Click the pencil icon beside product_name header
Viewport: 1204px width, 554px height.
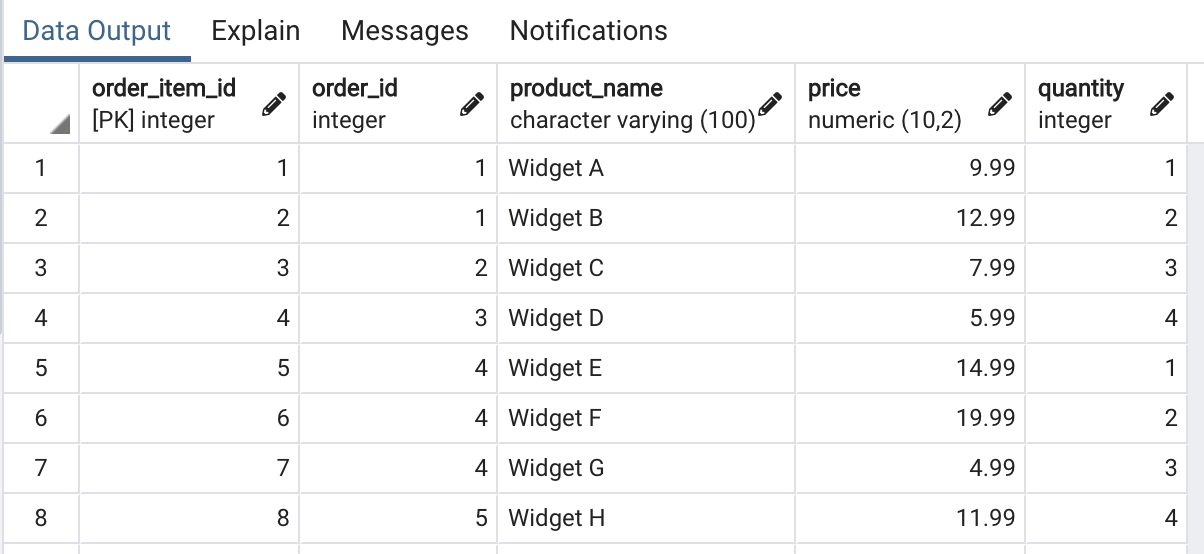tap(770, 104)
